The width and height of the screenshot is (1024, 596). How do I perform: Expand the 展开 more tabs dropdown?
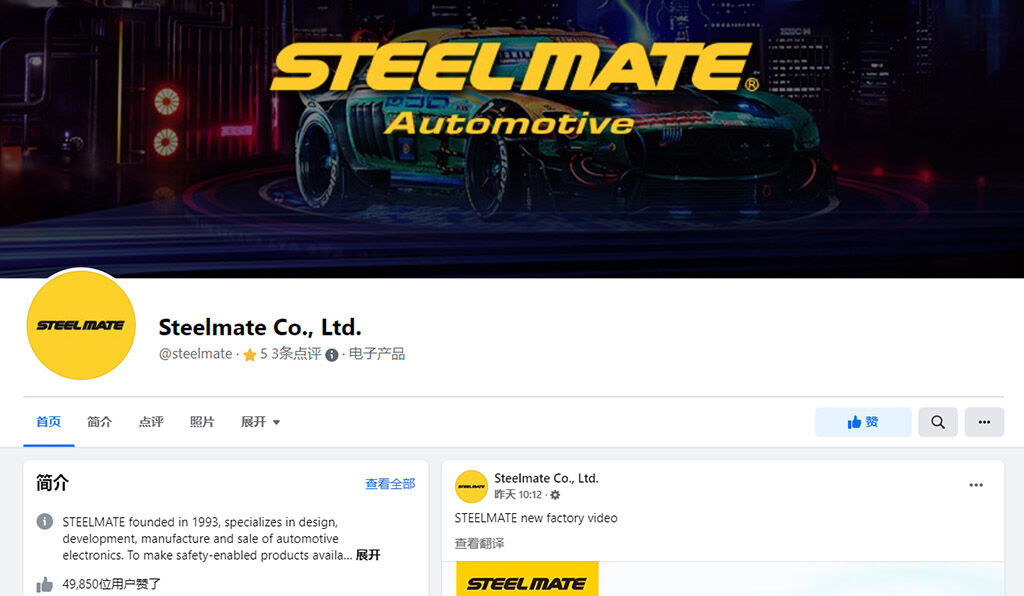[260, 422]
